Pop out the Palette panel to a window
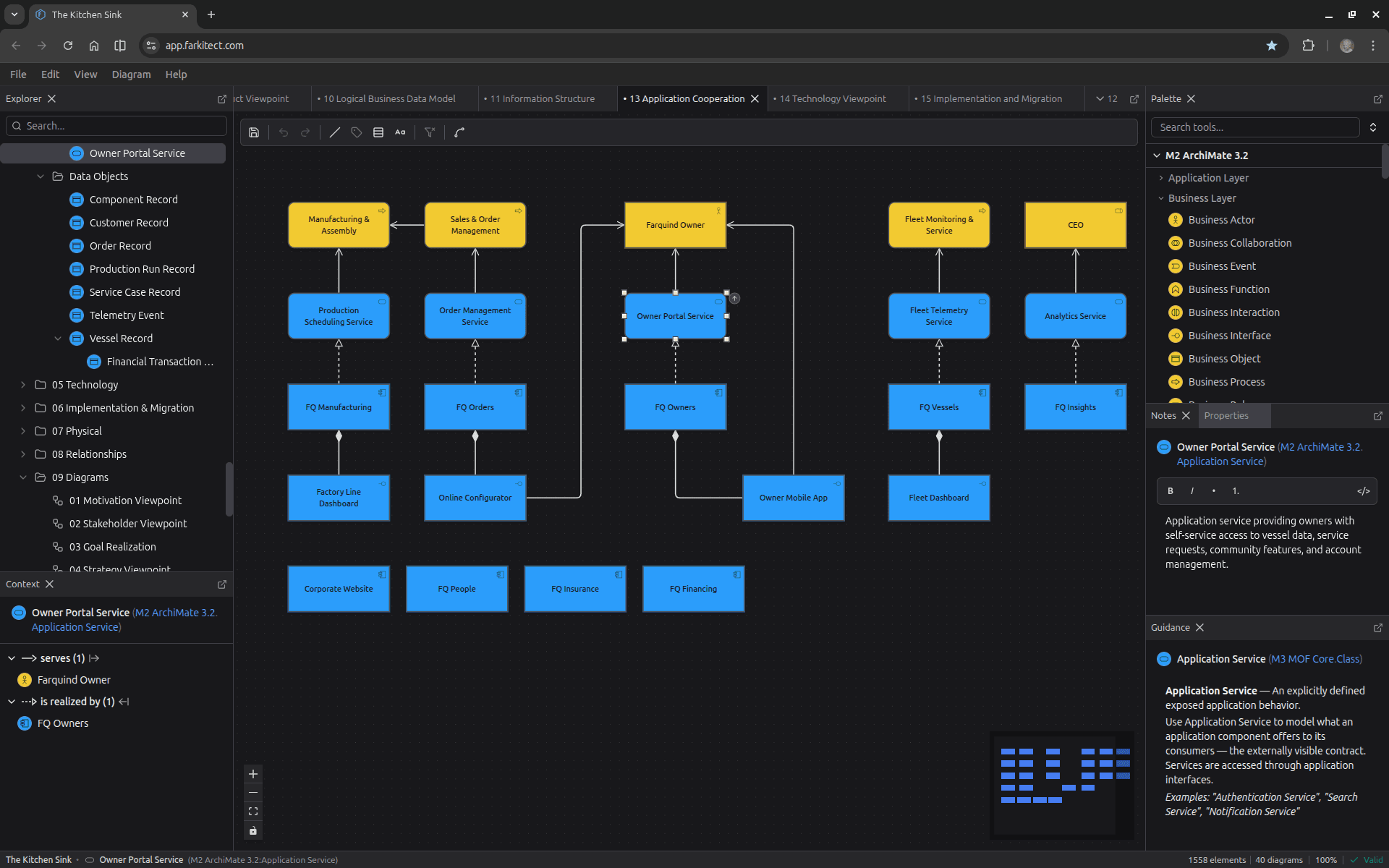The width and height of the screenshot is (1389, 868). click(1377, 99)
